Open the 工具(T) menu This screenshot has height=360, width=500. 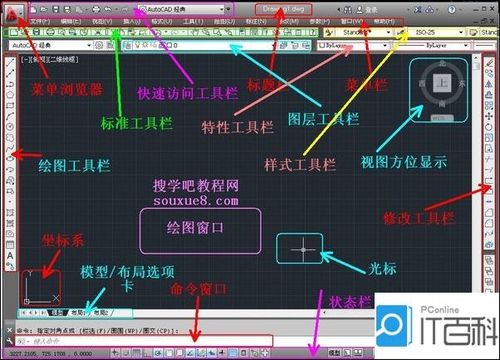click(193, 22)
